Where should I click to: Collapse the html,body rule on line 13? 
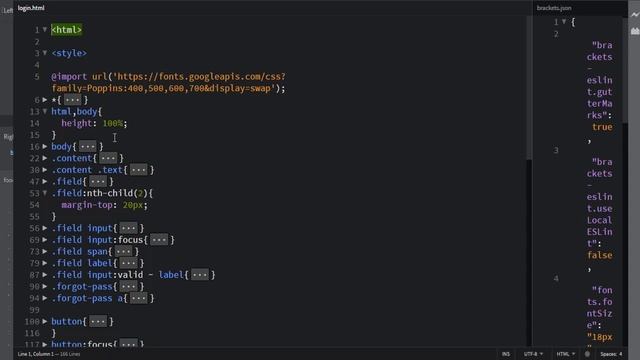[45, 111]
